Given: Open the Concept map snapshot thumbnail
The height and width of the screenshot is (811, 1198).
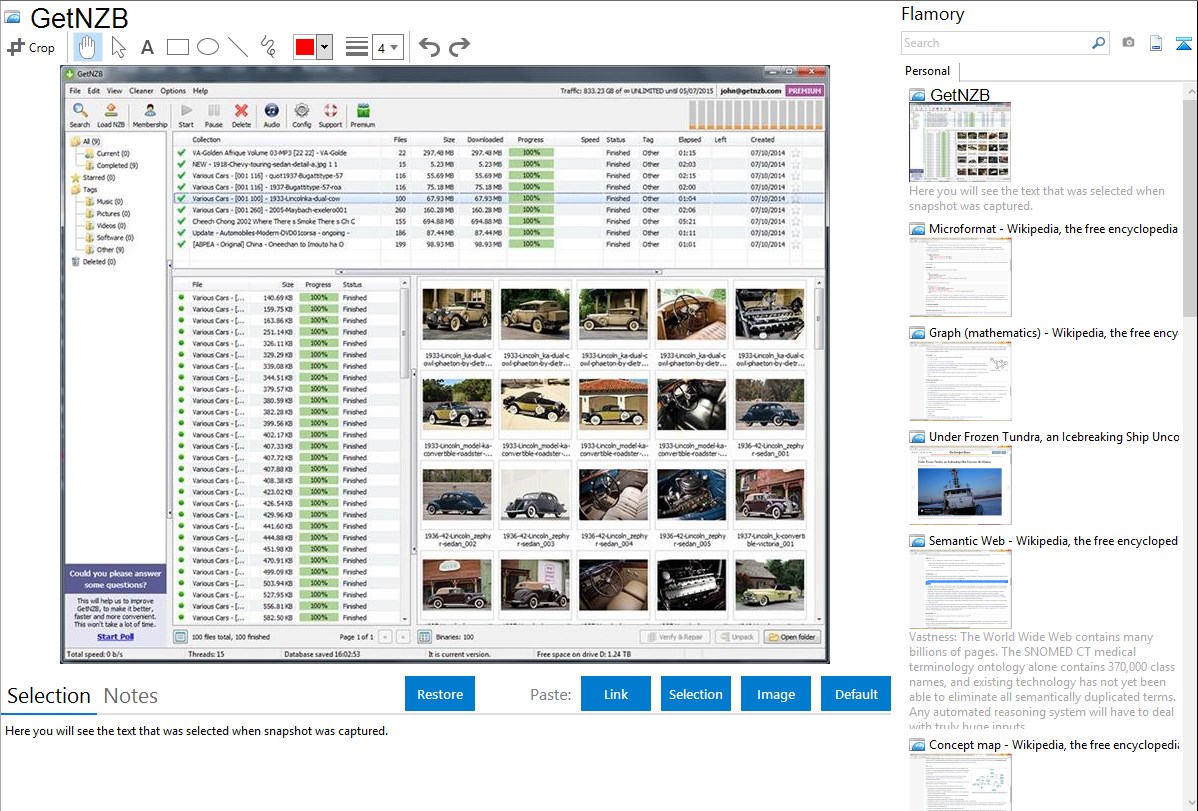Looking at the screenshot, I should [x=960, y=781].
